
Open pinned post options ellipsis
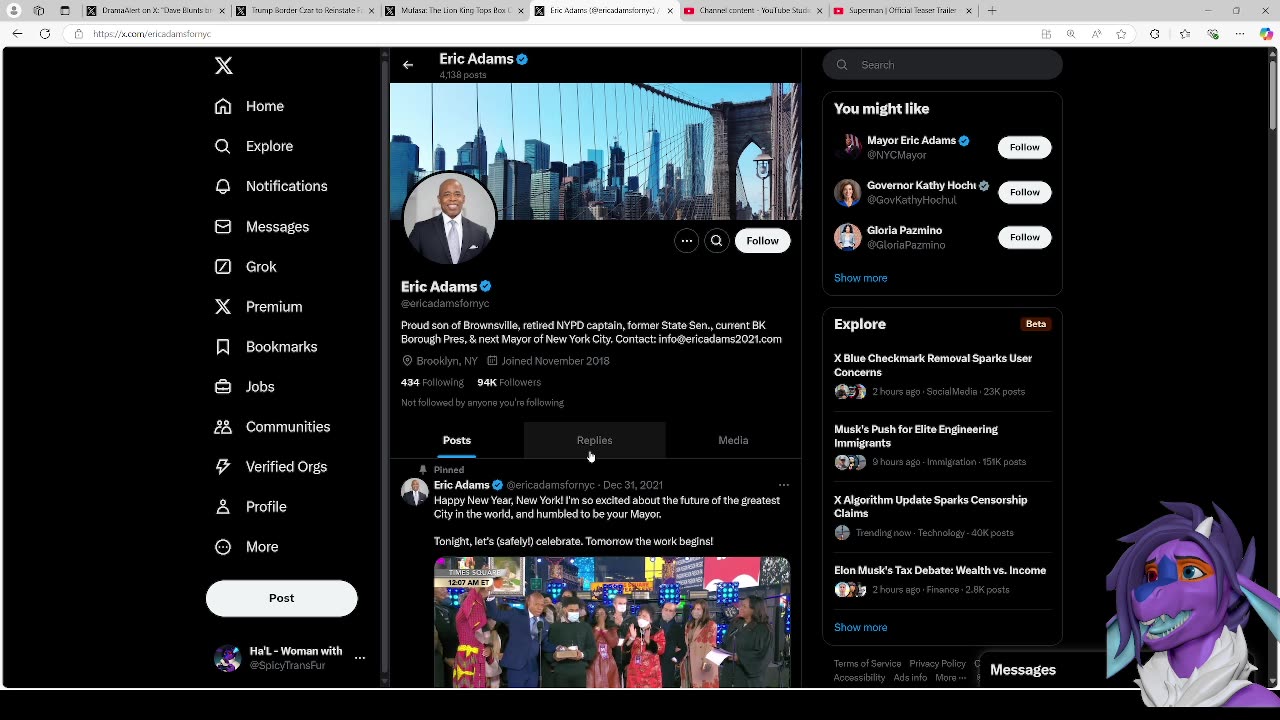coord(784,485)
